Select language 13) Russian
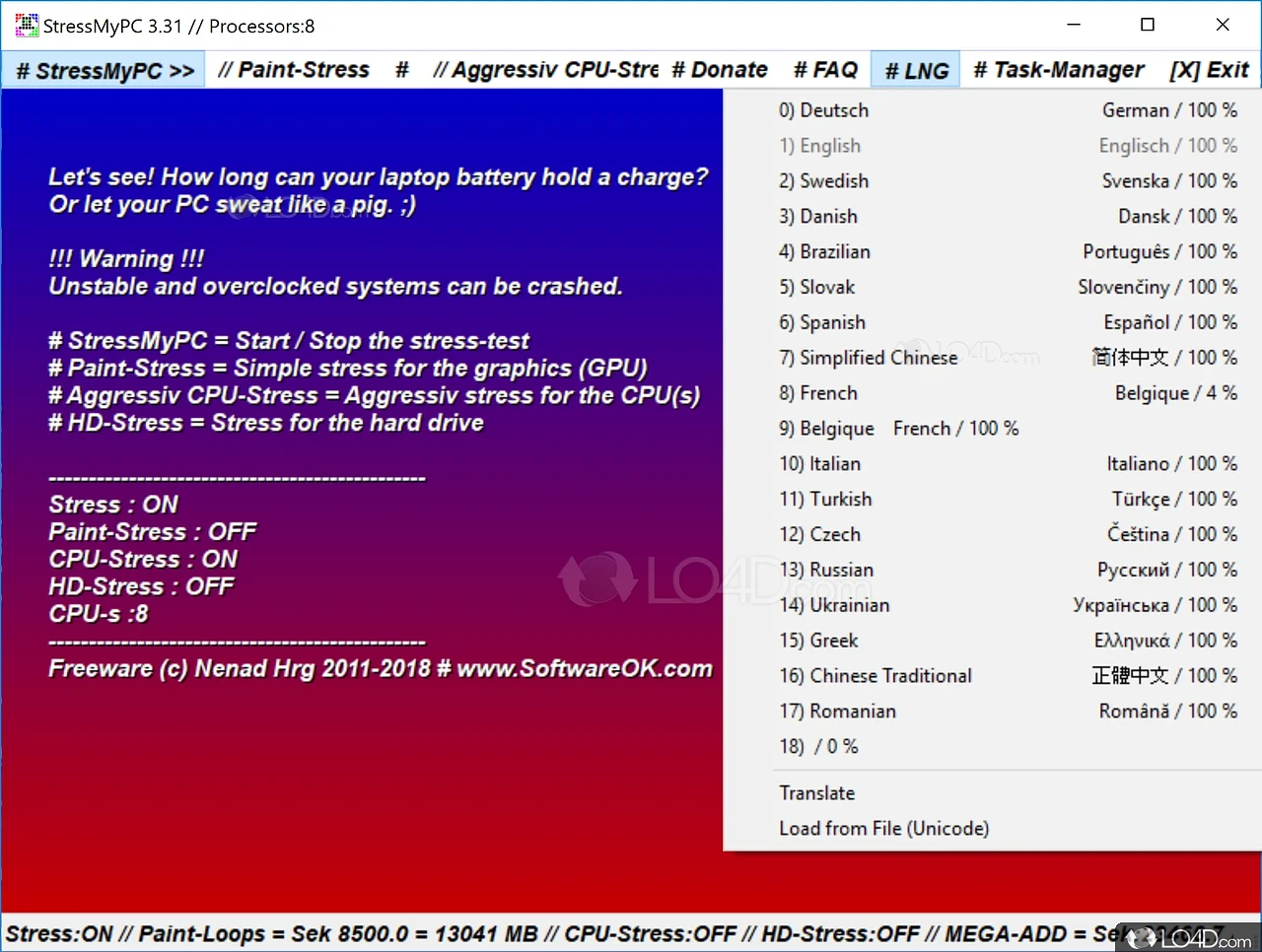This screenshot has width=1262, height=952. pos(993,571)
